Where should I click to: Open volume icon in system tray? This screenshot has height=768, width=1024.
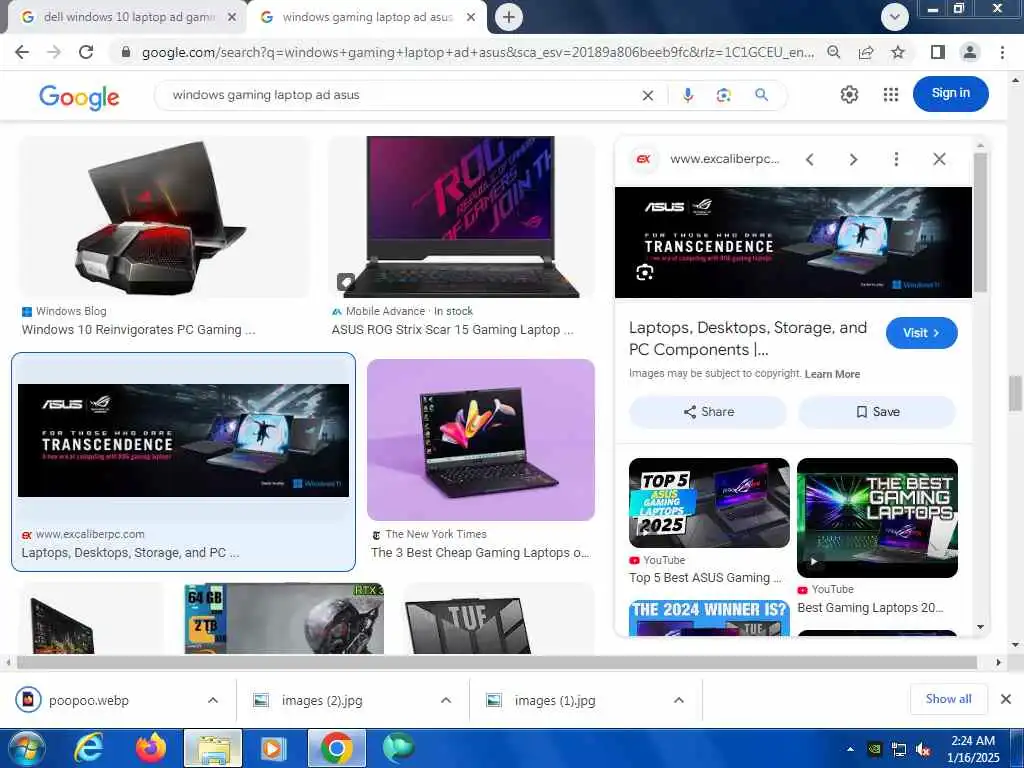tap(923, 750)
